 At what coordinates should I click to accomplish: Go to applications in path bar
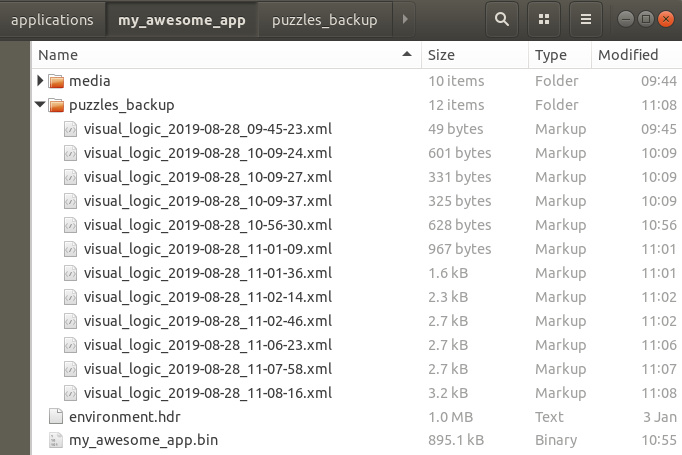(52, 20)
